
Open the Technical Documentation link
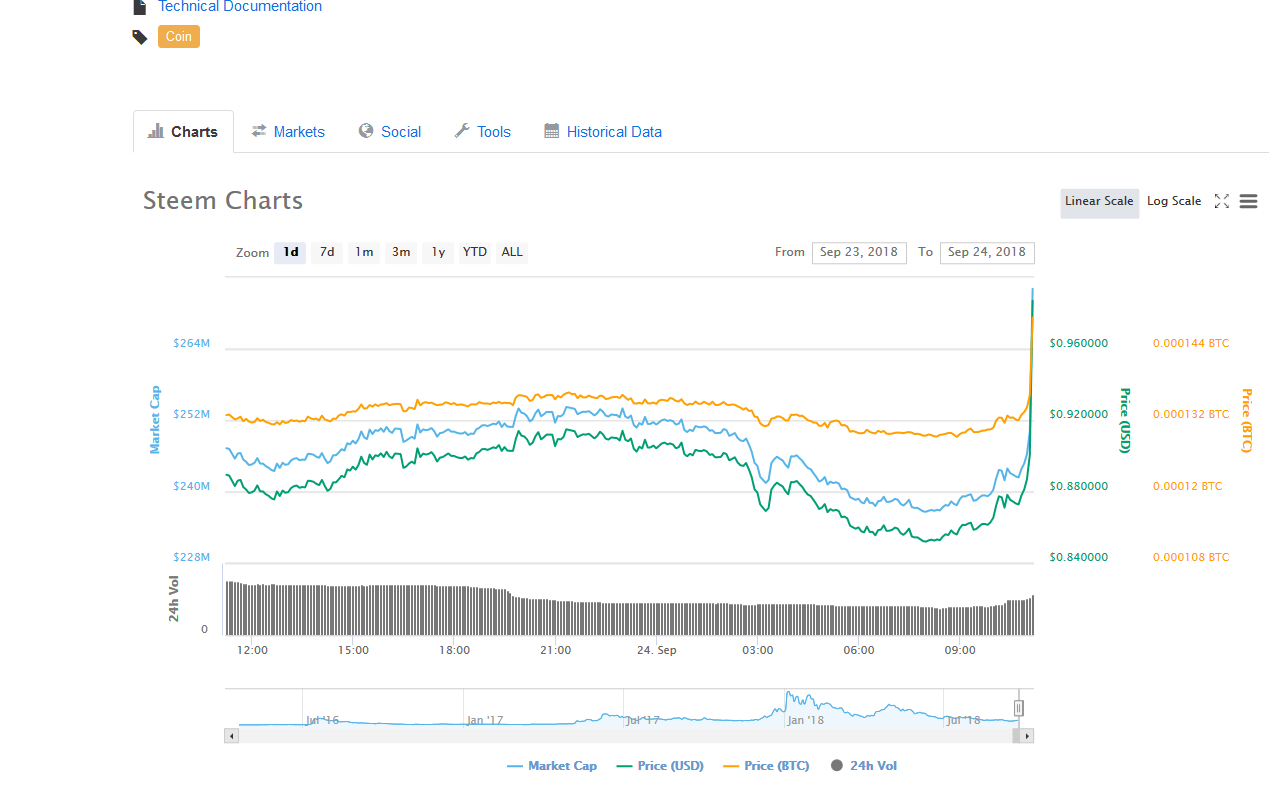pyautogui.click(x=240, y=7)
